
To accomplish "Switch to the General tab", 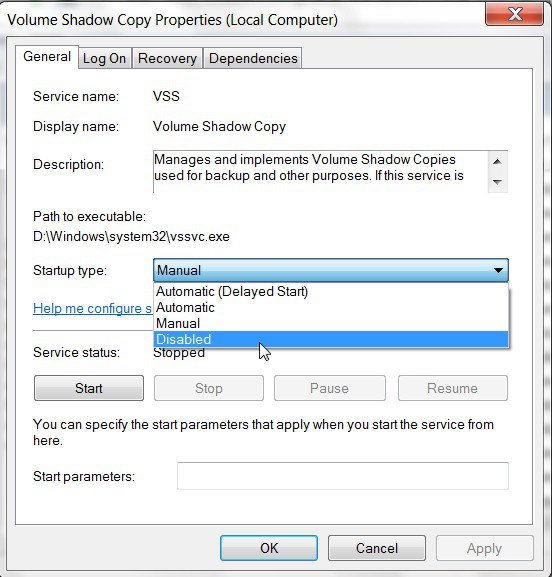I will pos(47,57).
